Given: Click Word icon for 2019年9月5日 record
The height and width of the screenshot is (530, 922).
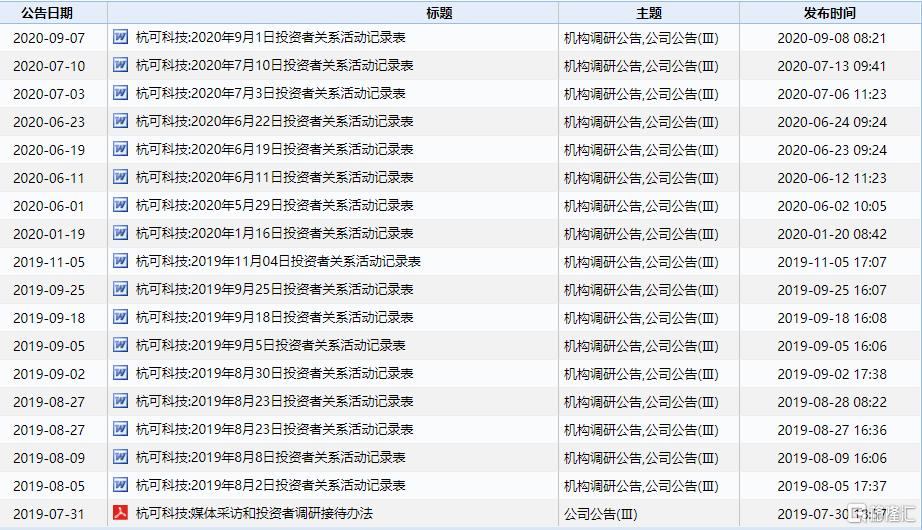Looking at the screenshot, I should coord(120,345).
